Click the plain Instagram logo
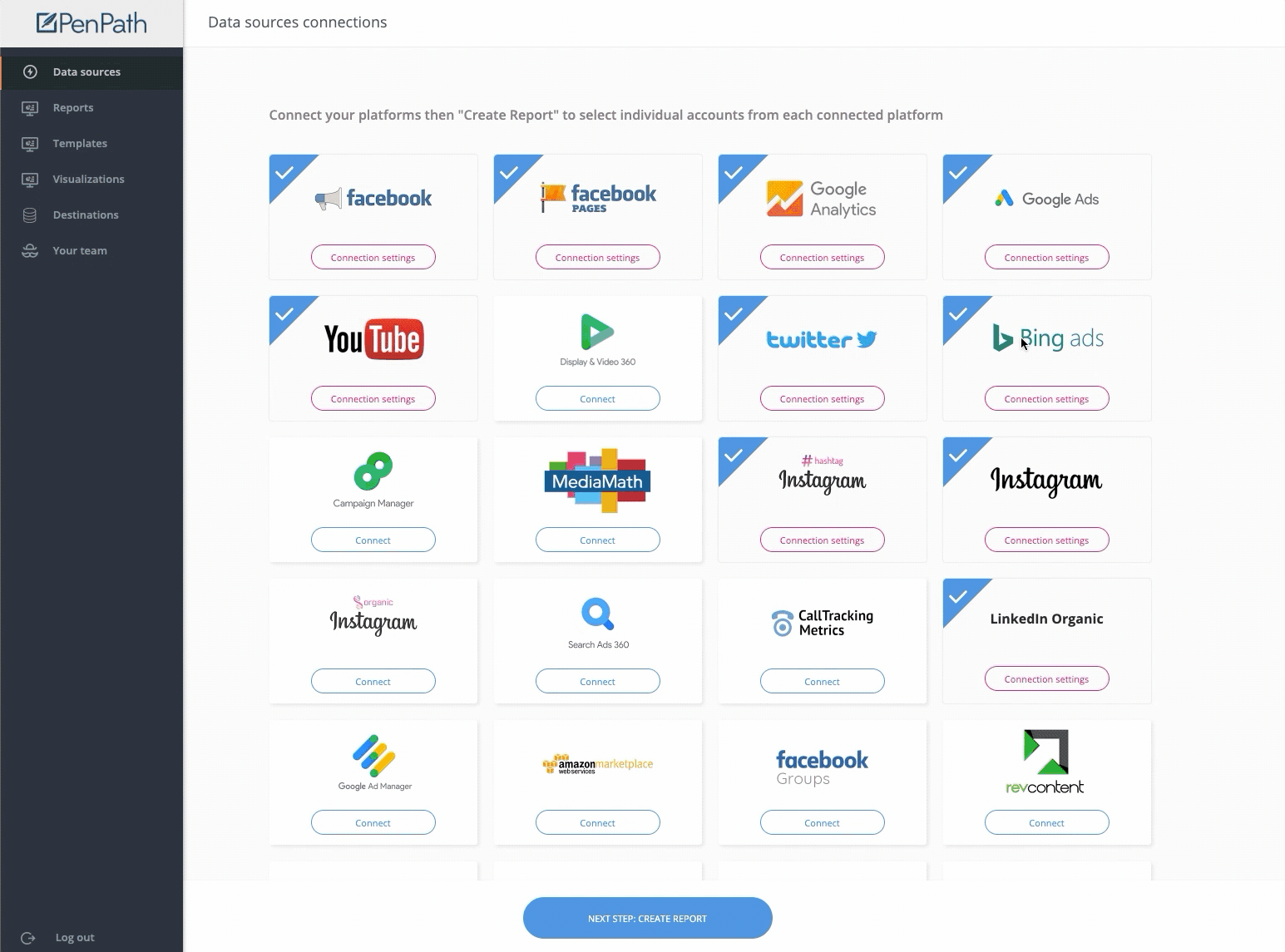Viewport: 1285px width, 952px height. [x=1046, y=481]
